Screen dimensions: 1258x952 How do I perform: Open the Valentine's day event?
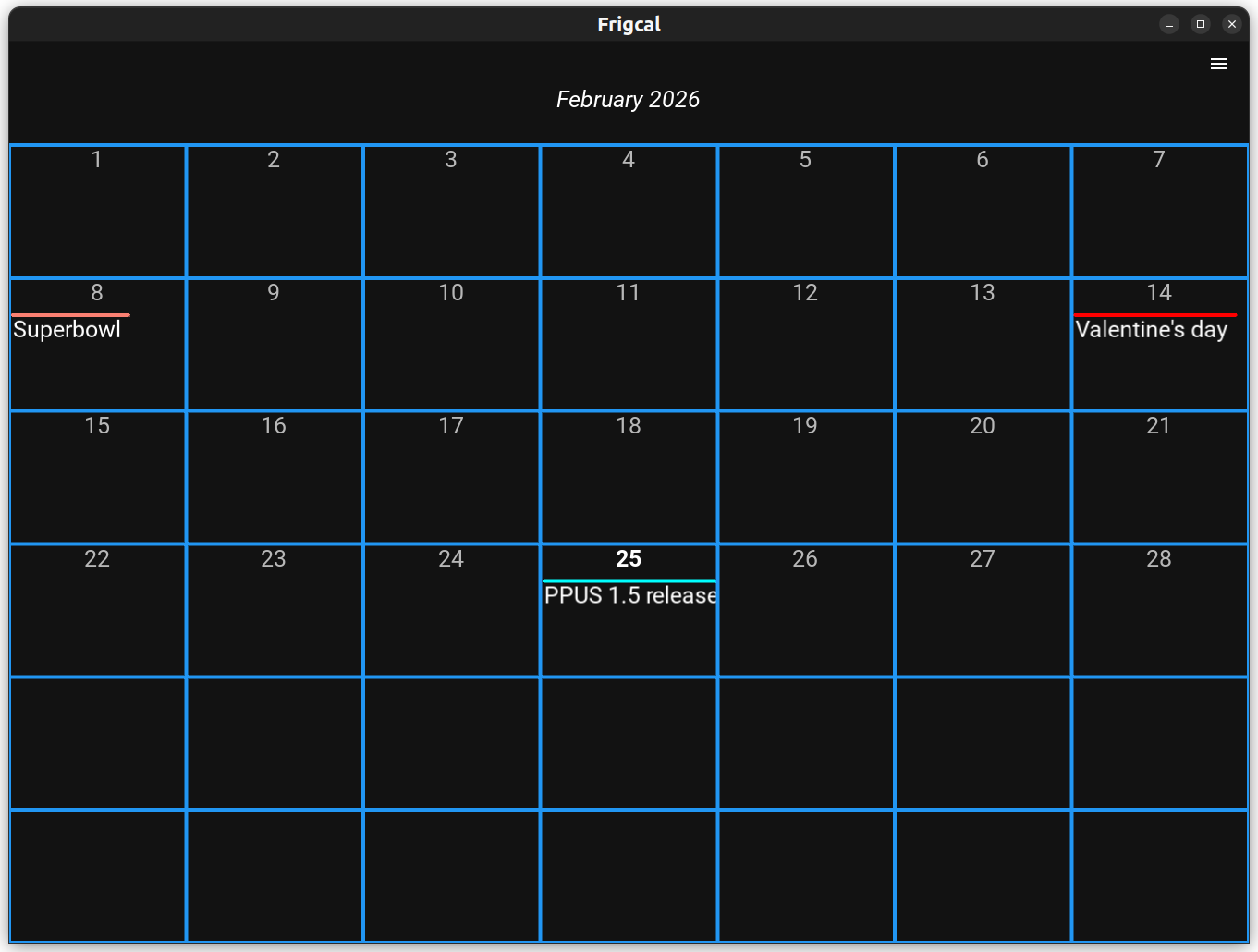[1151, 330]
